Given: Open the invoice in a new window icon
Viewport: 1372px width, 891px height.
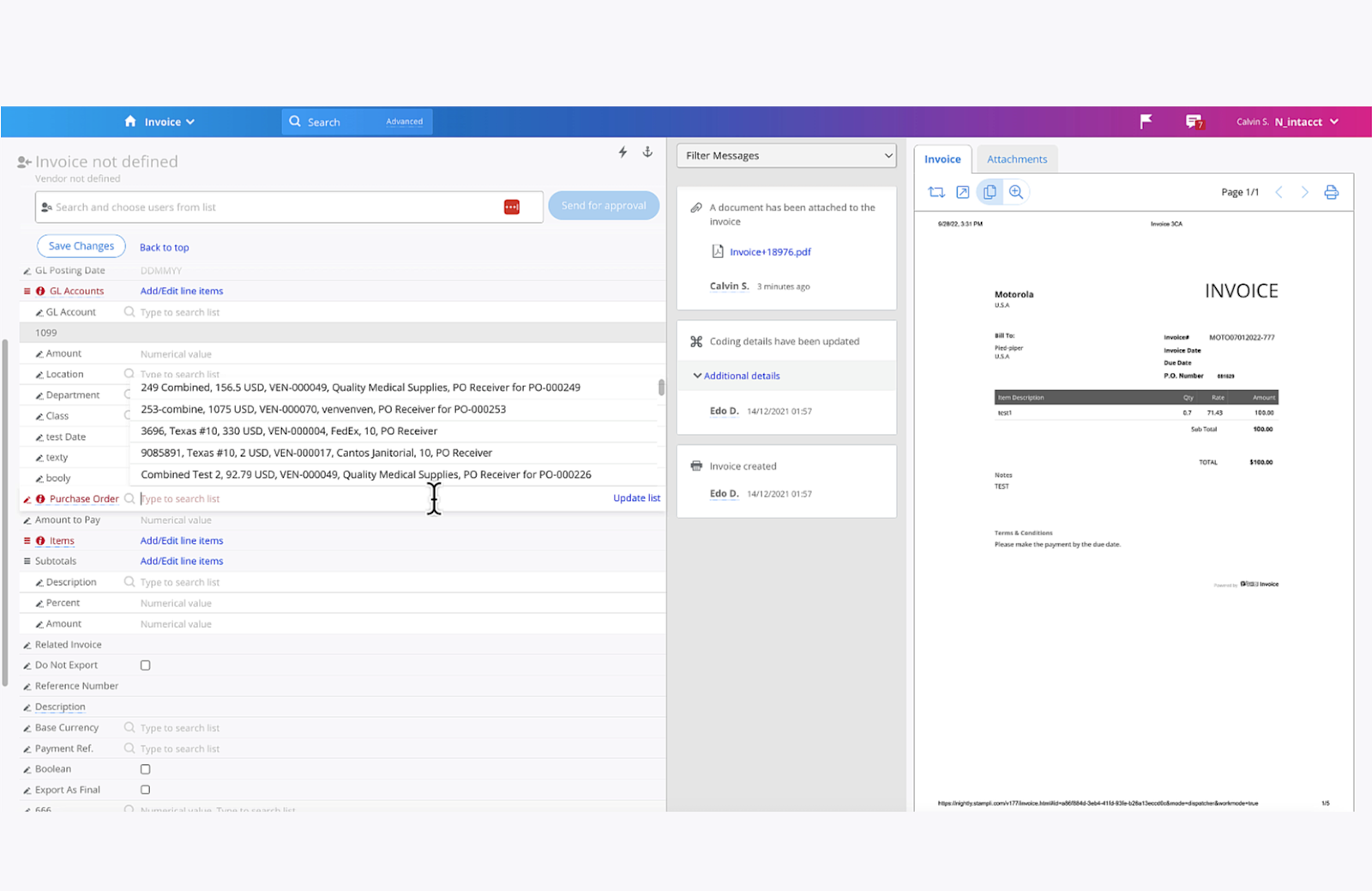Looking at the screenshot, I should tap(963, 192).
